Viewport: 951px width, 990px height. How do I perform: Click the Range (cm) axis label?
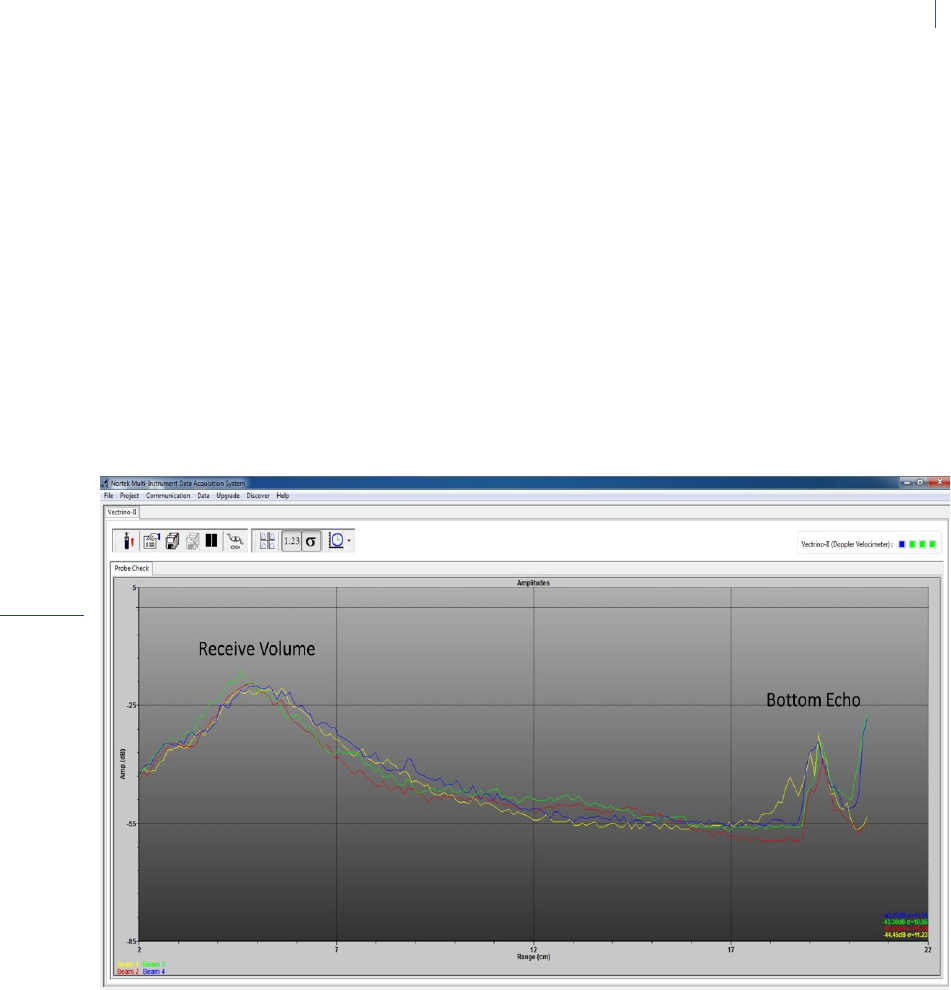point(534,957)
